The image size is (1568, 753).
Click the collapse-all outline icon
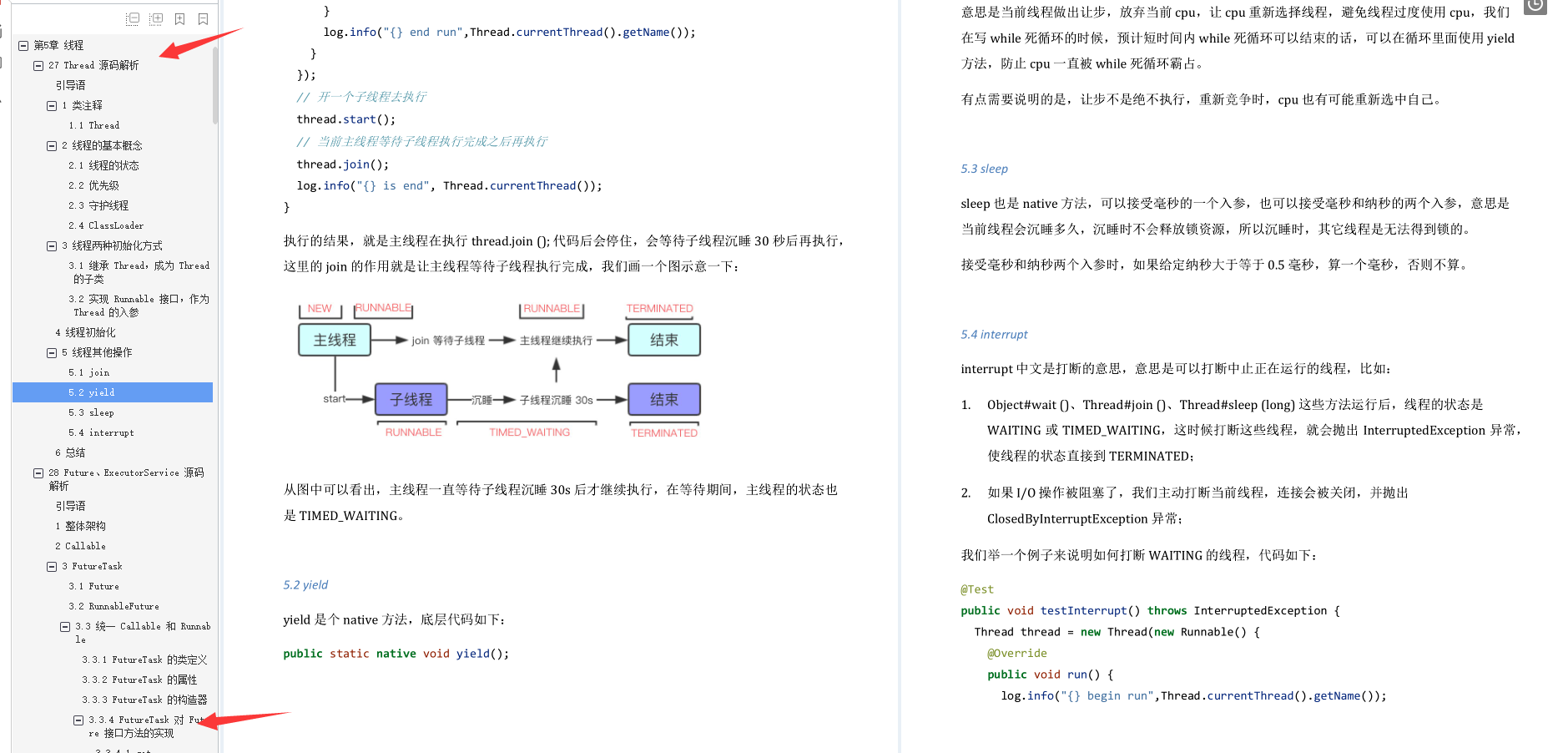click(x=133, y=18)
